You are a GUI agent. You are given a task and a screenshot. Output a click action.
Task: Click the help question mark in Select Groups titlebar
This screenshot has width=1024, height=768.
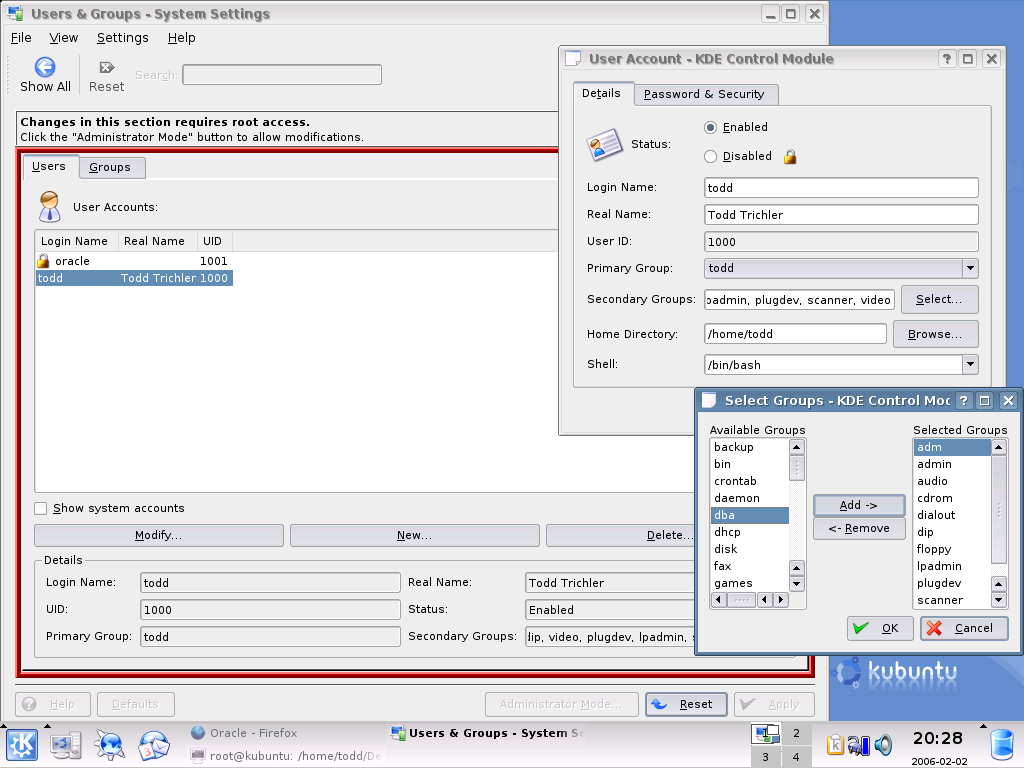(963, 400)
